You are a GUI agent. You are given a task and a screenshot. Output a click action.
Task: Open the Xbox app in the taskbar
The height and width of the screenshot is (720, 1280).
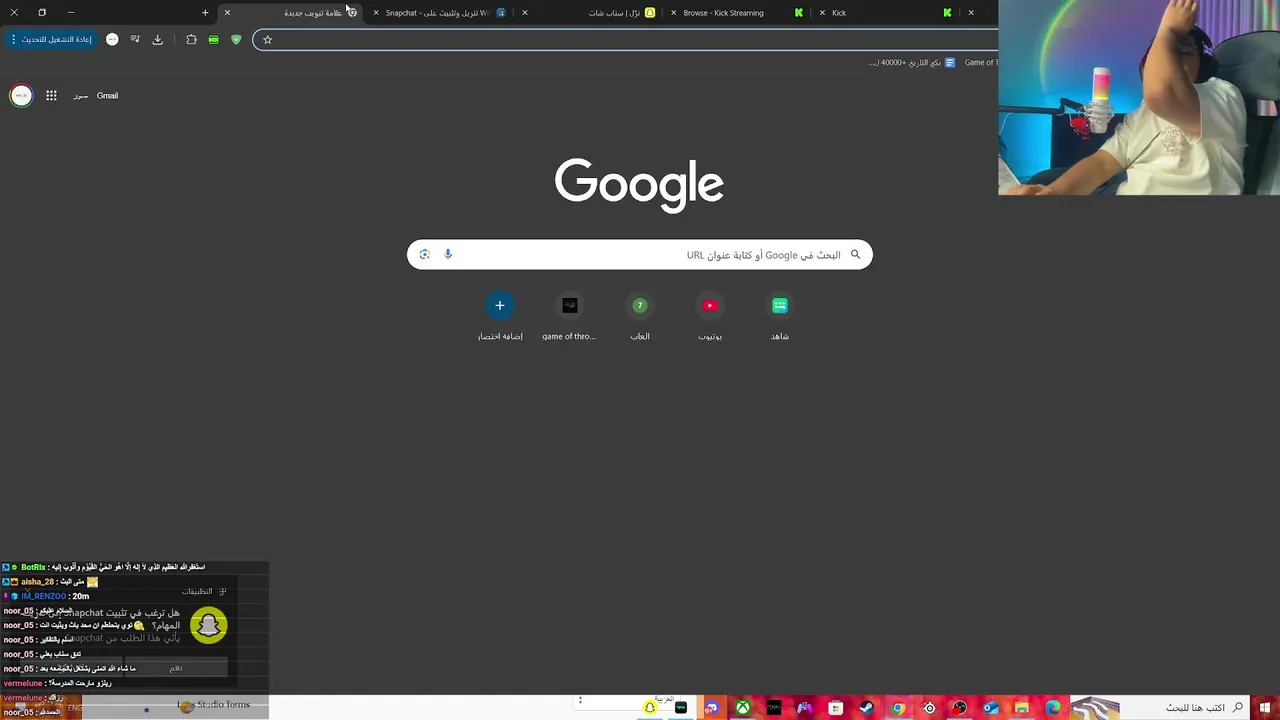[743, 708]
